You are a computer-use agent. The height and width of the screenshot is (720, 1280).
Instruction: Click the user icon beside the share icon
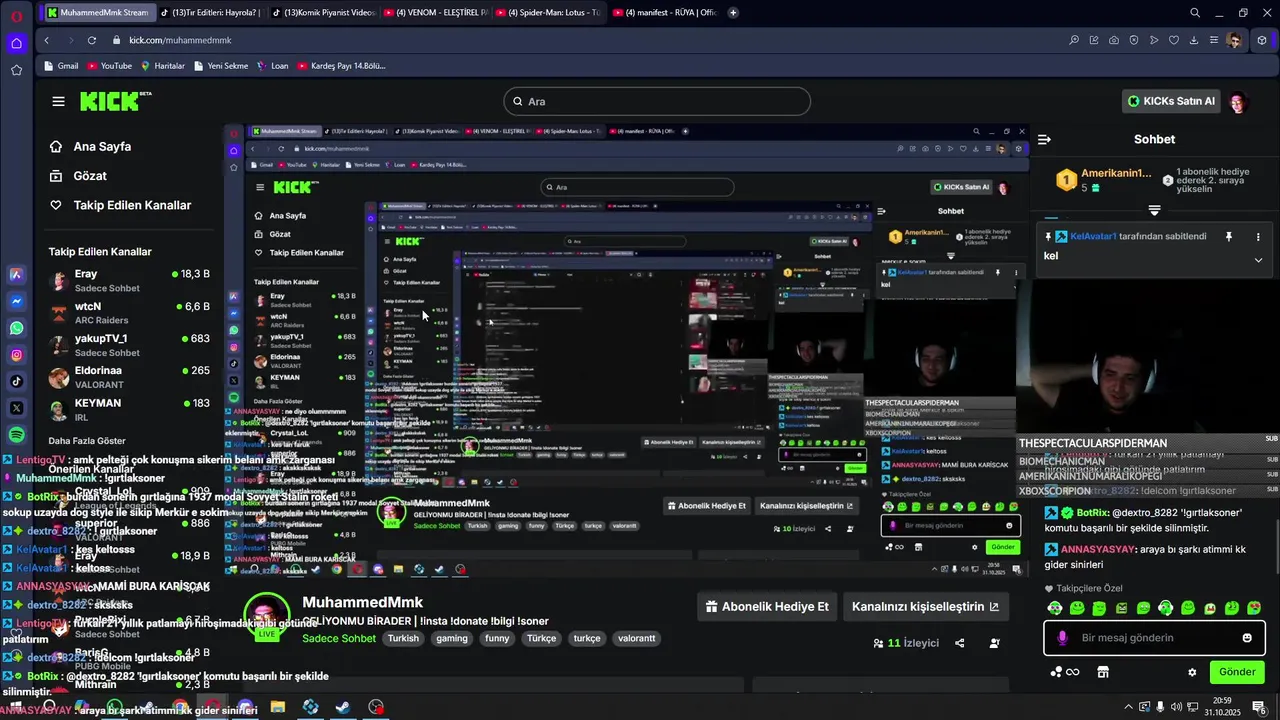click(994, 643)
